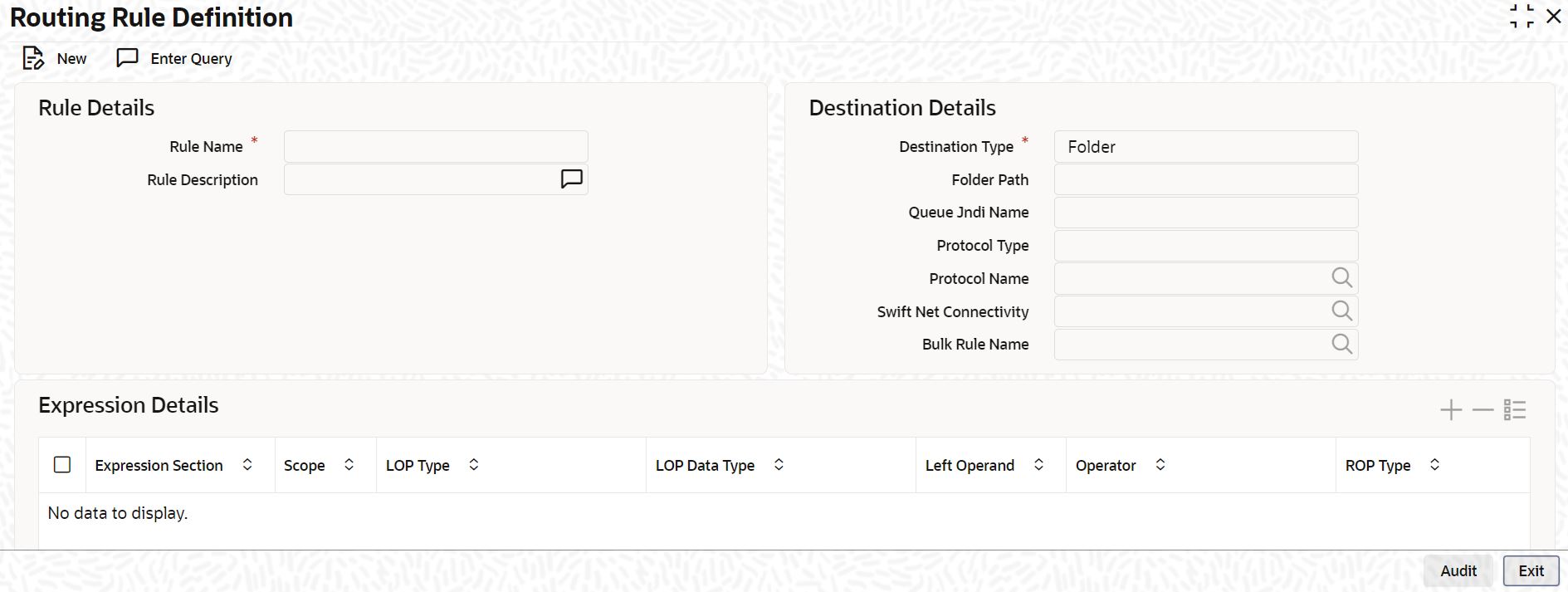1568x592 pixels.
Task: Sort by the Operator column
Action: (x=1160, y=465)
